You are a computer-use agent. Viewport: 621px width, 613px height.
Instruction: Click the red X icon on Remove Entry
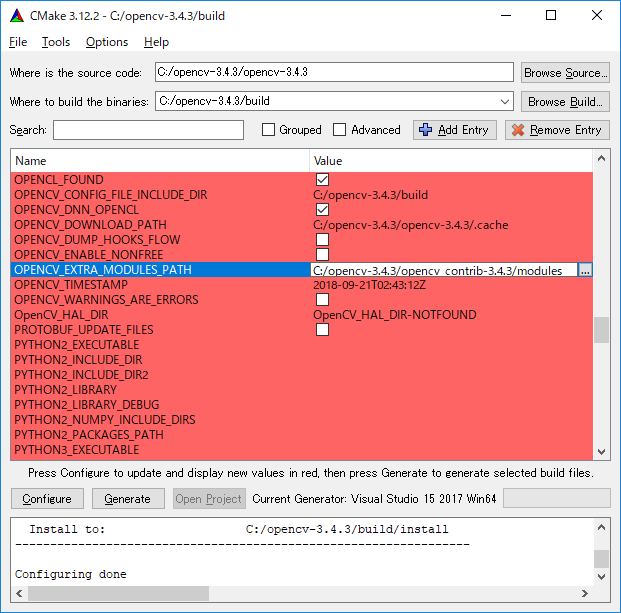click(518, 130)
